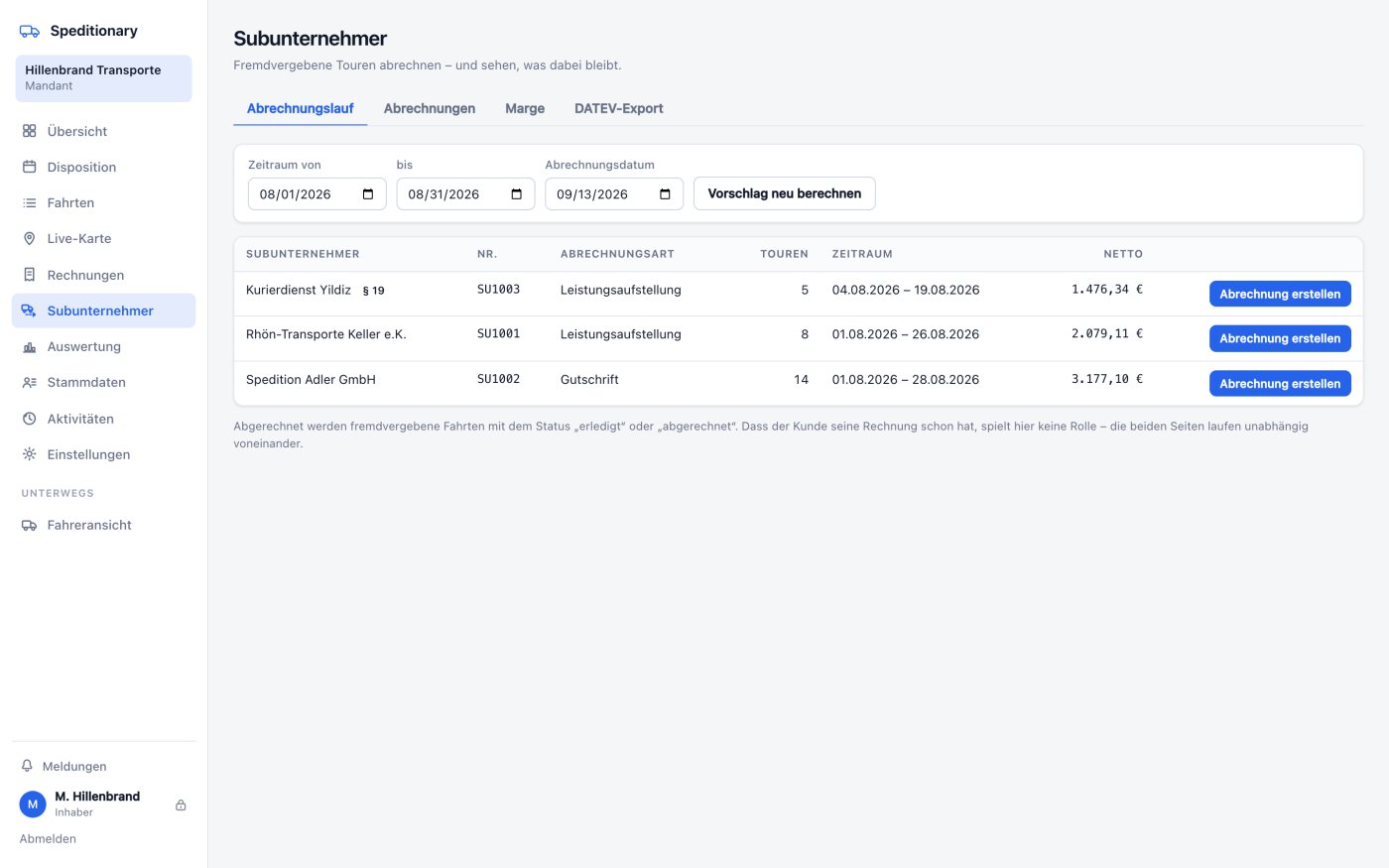
Task: Open calendar picker for Zeitraum von date
Action: point(368,194)
